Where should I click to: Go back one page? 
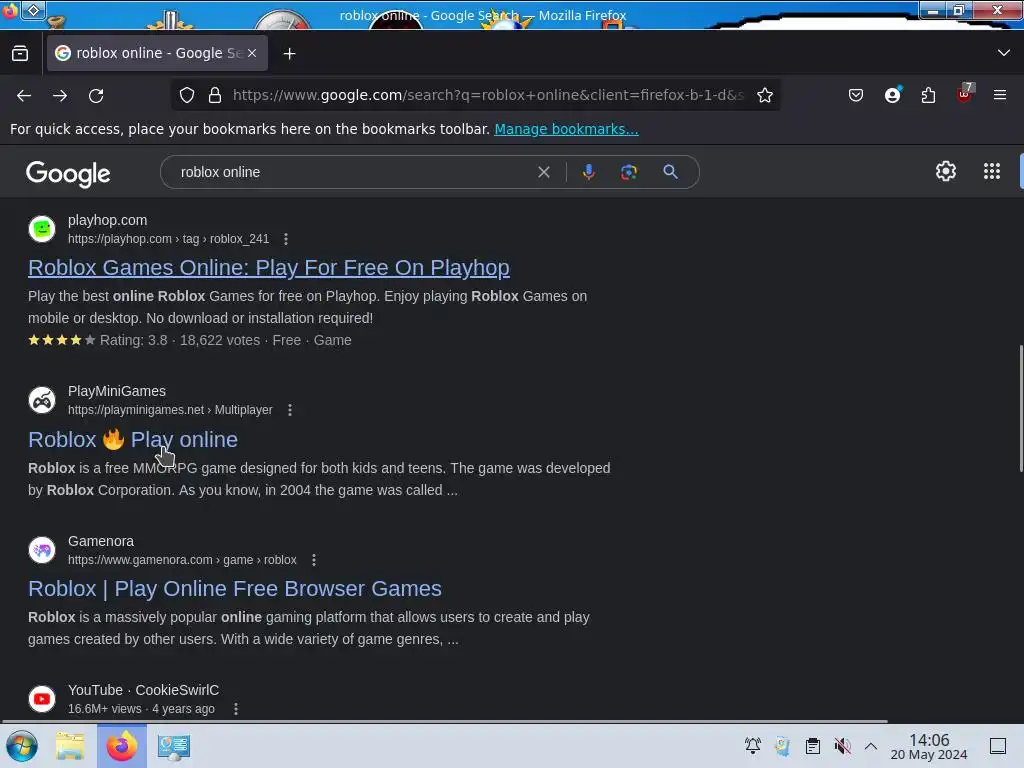pos(24,96)
